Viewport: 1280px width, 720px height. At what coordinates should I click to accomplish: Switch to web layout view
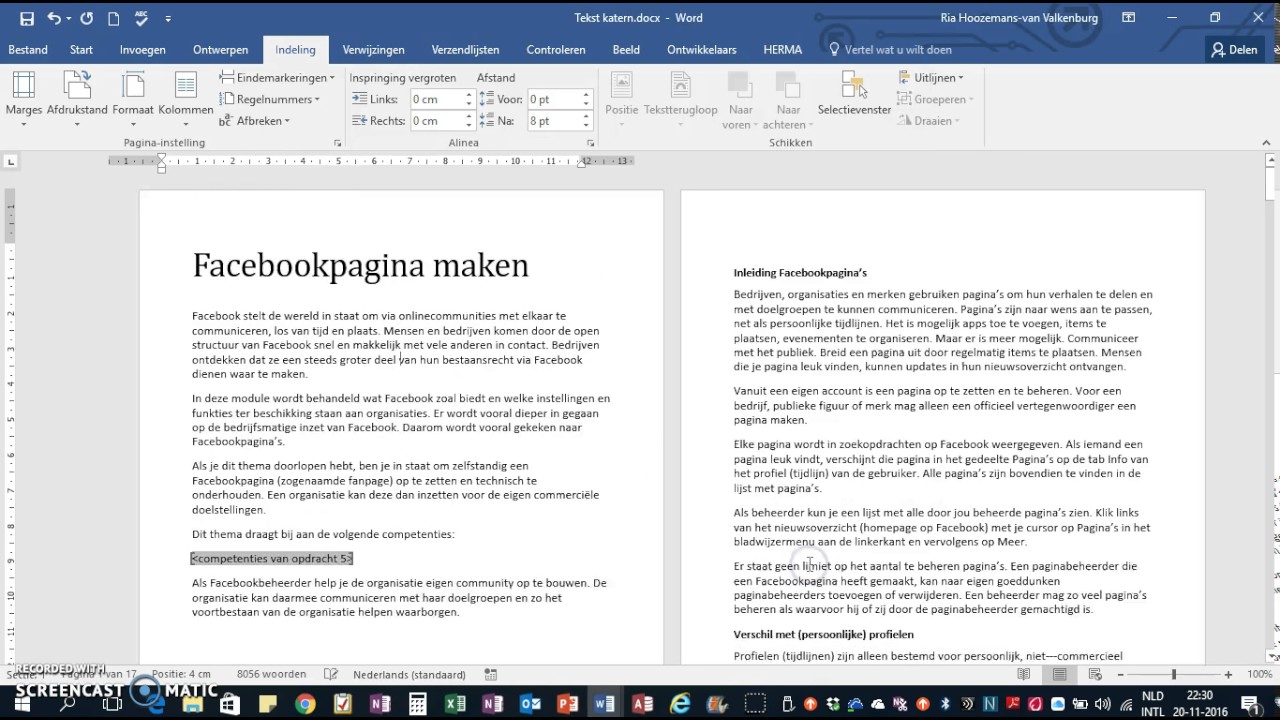(1095, 675)
